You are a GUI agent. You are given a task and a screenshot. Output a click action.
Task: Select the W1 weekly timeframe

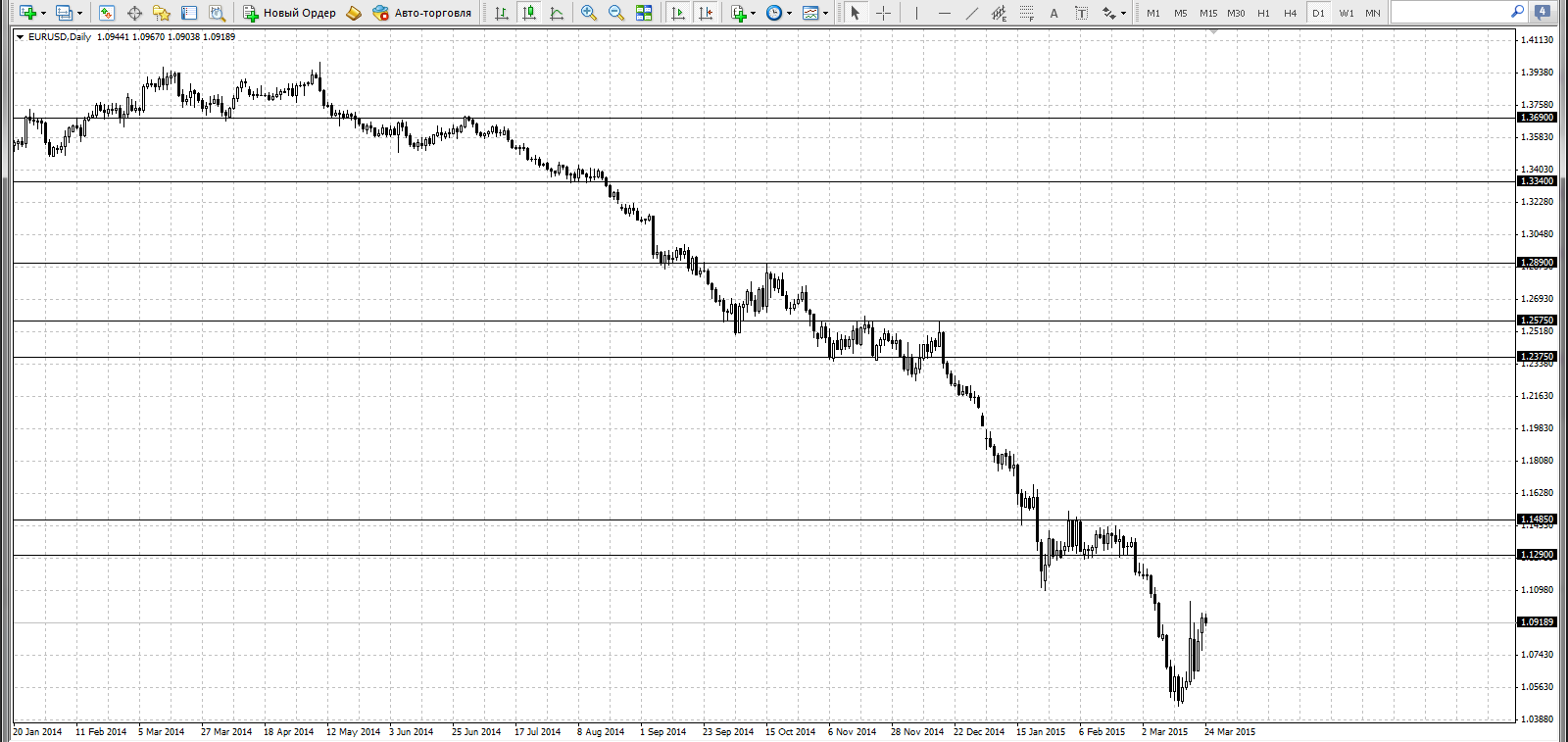click(x=1347, y=13)
